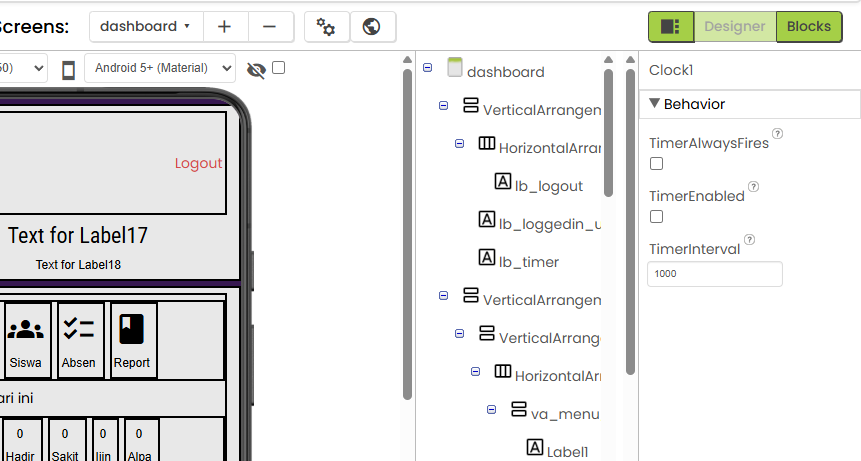Click the project properties gears icon
Viewport: 861px width, 461px height.
click(326, 27)
